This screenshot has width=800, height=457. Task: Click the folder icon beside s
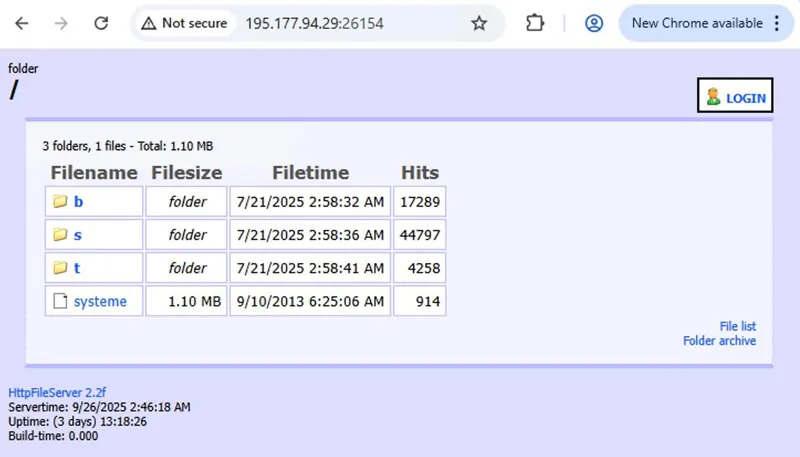(60, 235)
